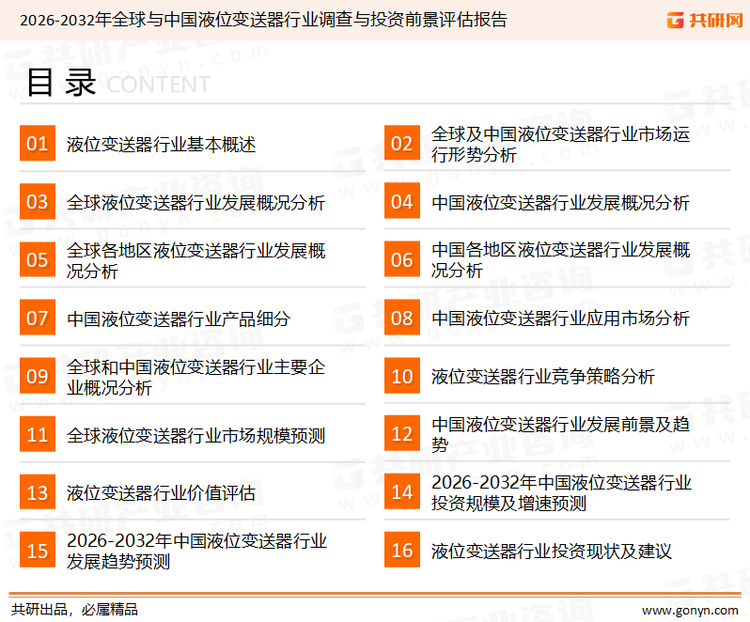Select 全球液位变送器行业市场规模预测 entry
This screenshot has height=622, width=750.
click(196, 436)
